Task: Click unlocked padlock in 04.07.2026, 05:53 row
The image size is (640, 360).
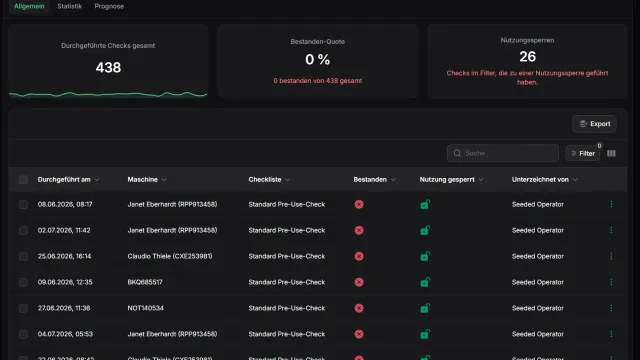Action: click(425, 334)
